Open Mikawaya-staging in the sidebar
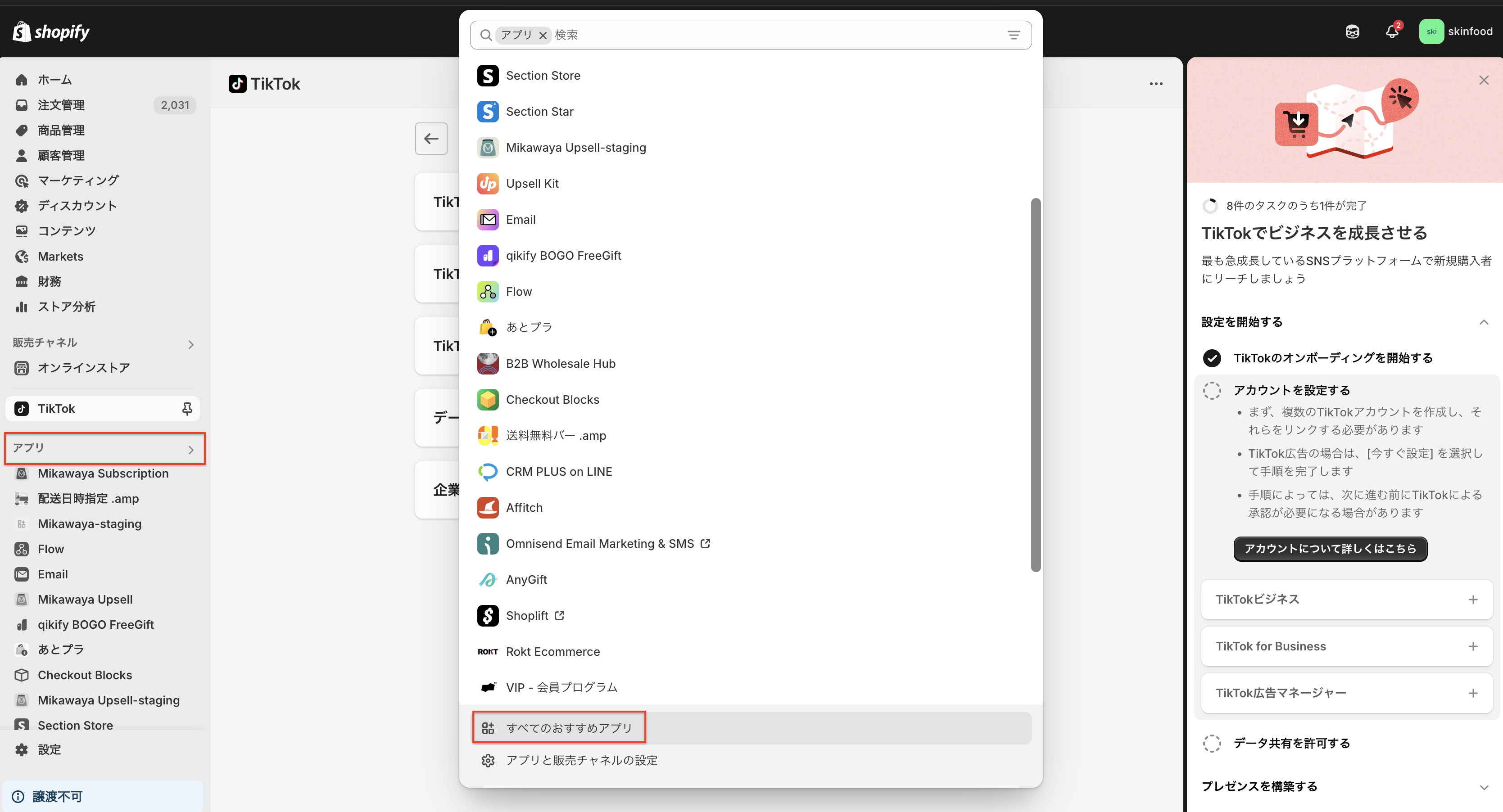 (103, 524)
